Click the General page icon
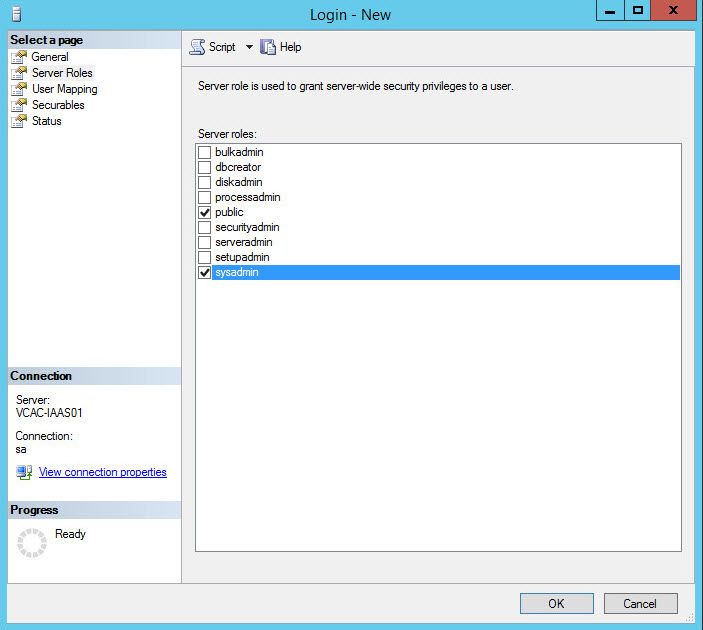Viewport: 703px width, 630px height. (x=19, y=57)
